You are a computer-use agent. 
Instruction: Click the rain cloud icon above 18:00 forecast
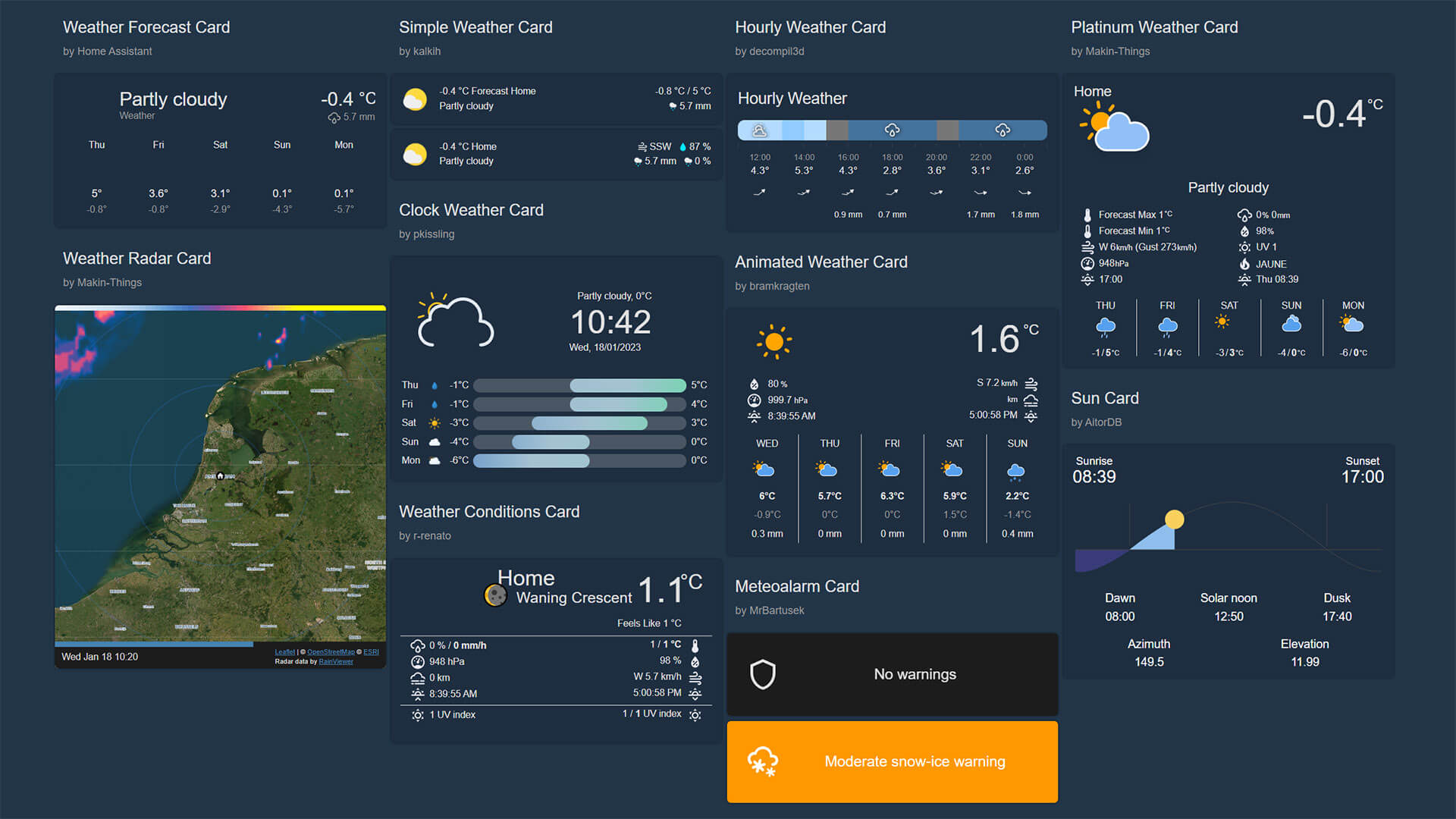892,129
